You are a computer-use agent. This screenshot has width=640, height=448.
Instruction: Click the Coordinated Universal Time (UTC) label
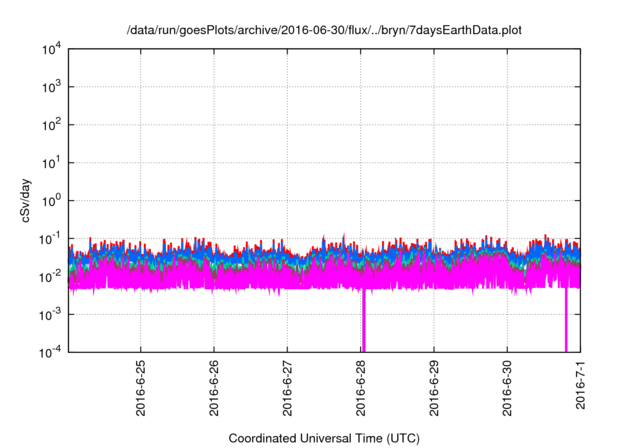tap(324, 438)
